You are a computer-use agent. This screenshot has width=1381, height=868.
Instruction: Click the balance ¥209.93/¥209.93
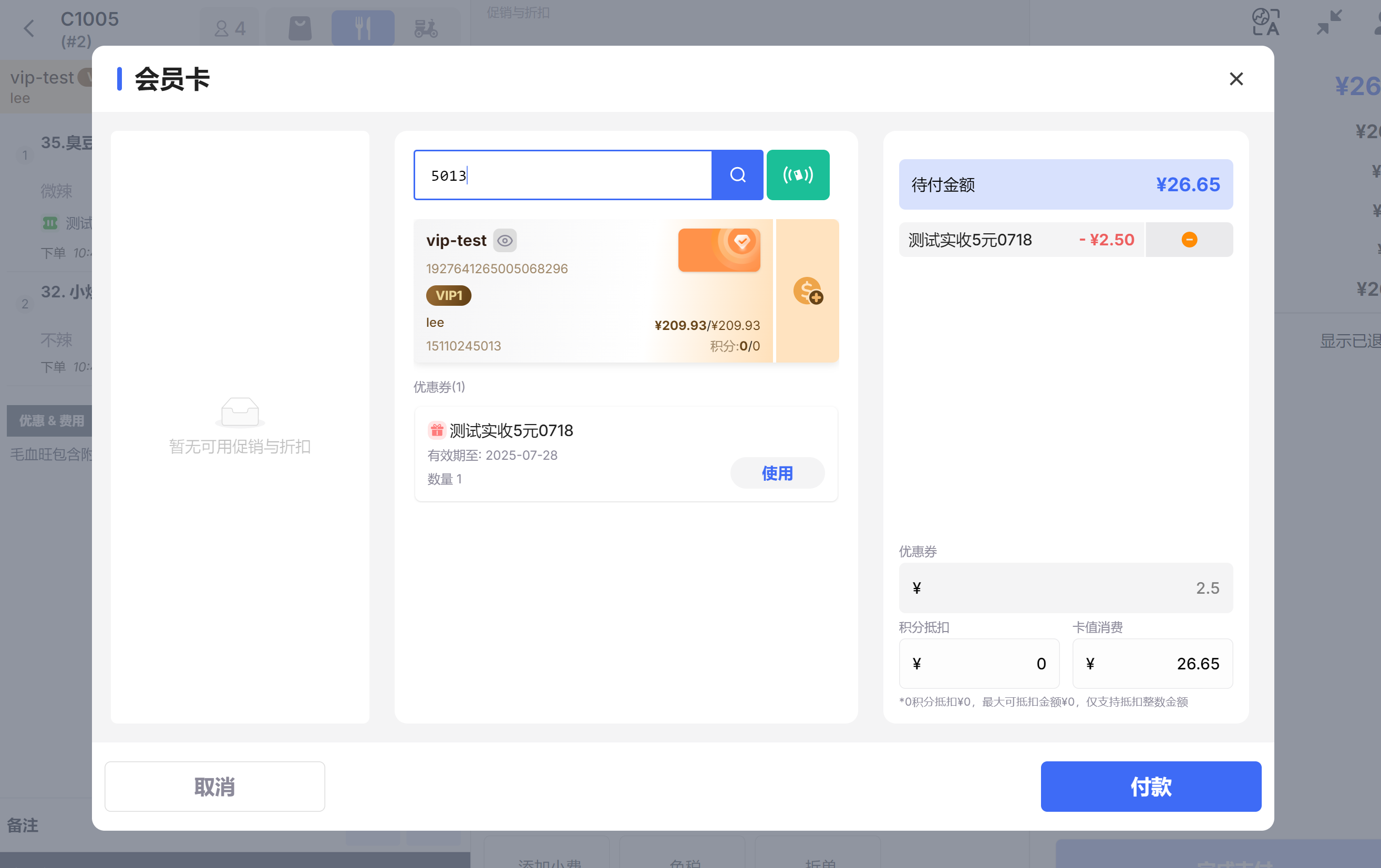[x=707, y=325]
